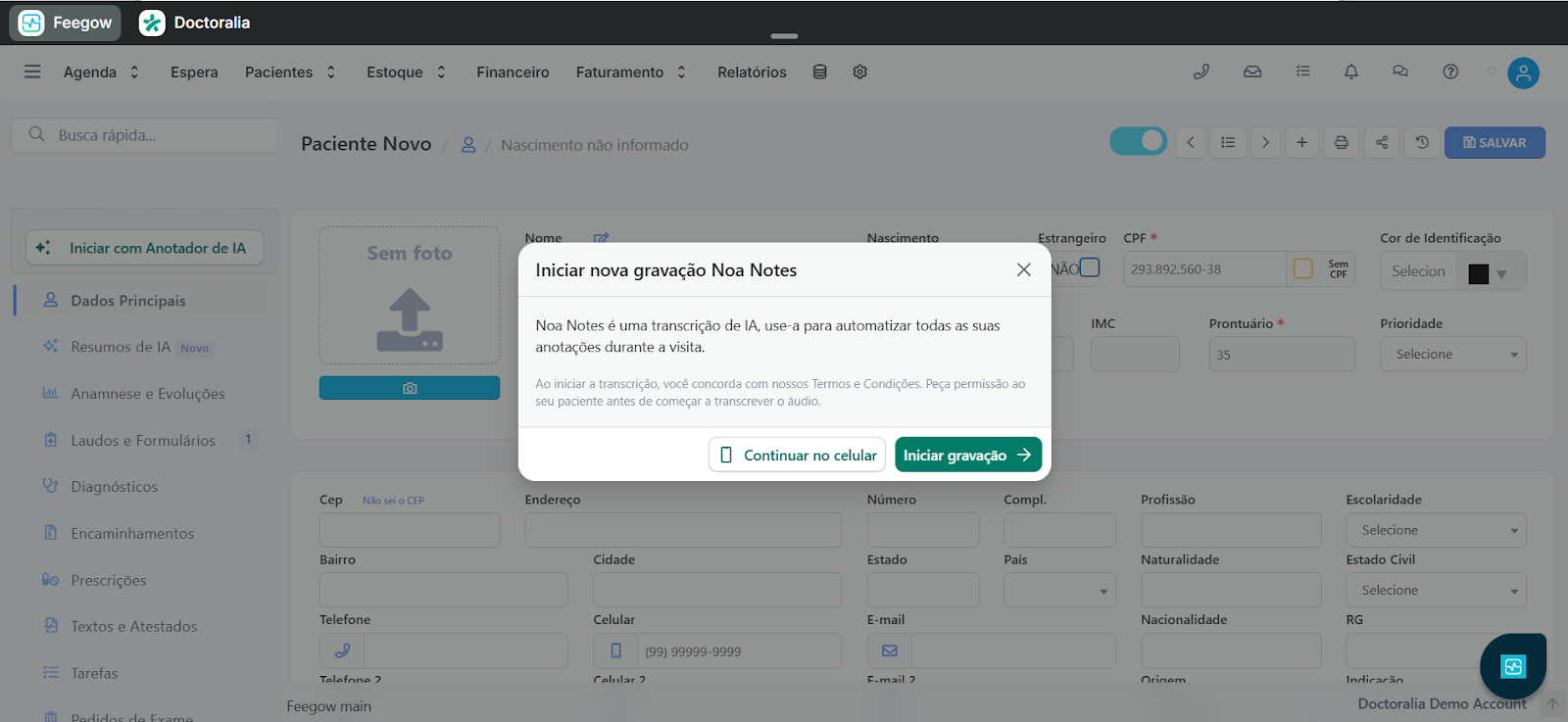The width and height of the screenshot is (1568, 722).
Task: Open the inbox tray icon
Action: [1252, 72]
